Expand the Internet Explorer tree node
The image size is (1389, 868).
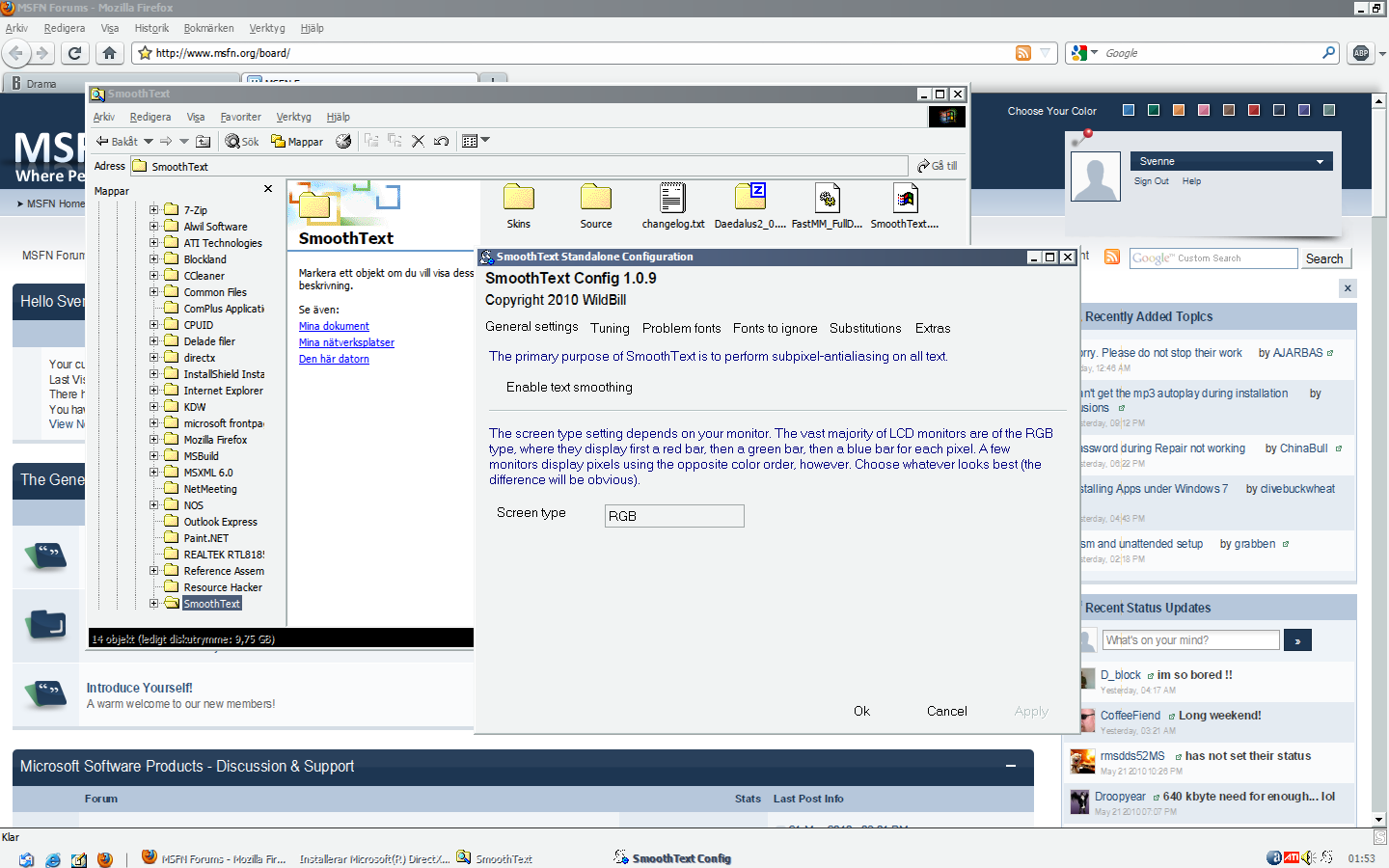[153, 390]
